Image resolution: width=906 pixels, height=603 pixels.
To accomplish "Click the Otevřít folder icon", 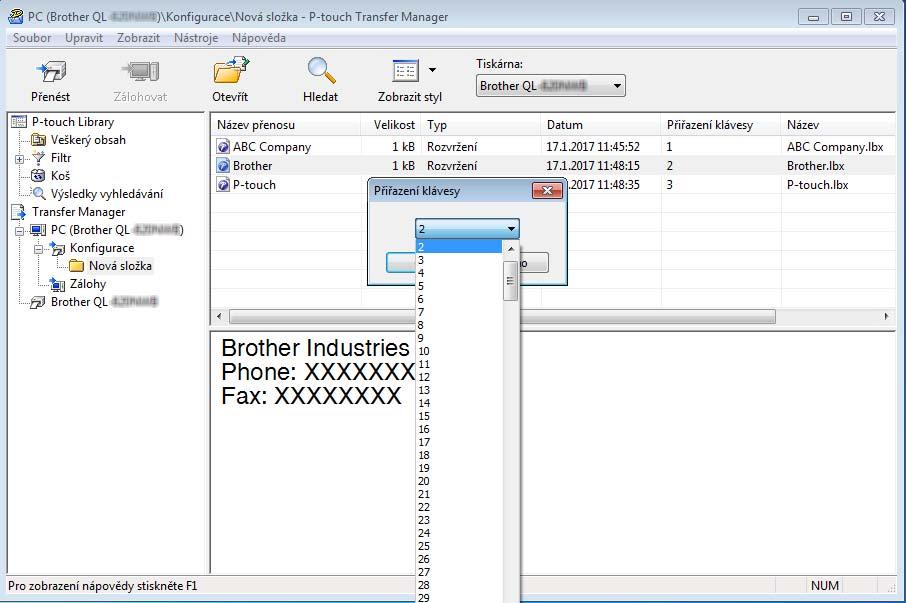I will point(231,71).
